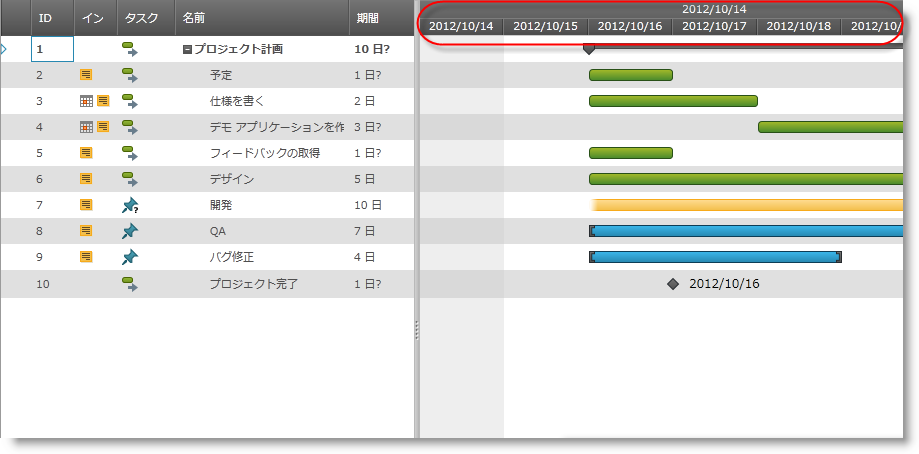
Task: Click the 2012/10/18 timescale header
Action: click(x=799, y=26)
